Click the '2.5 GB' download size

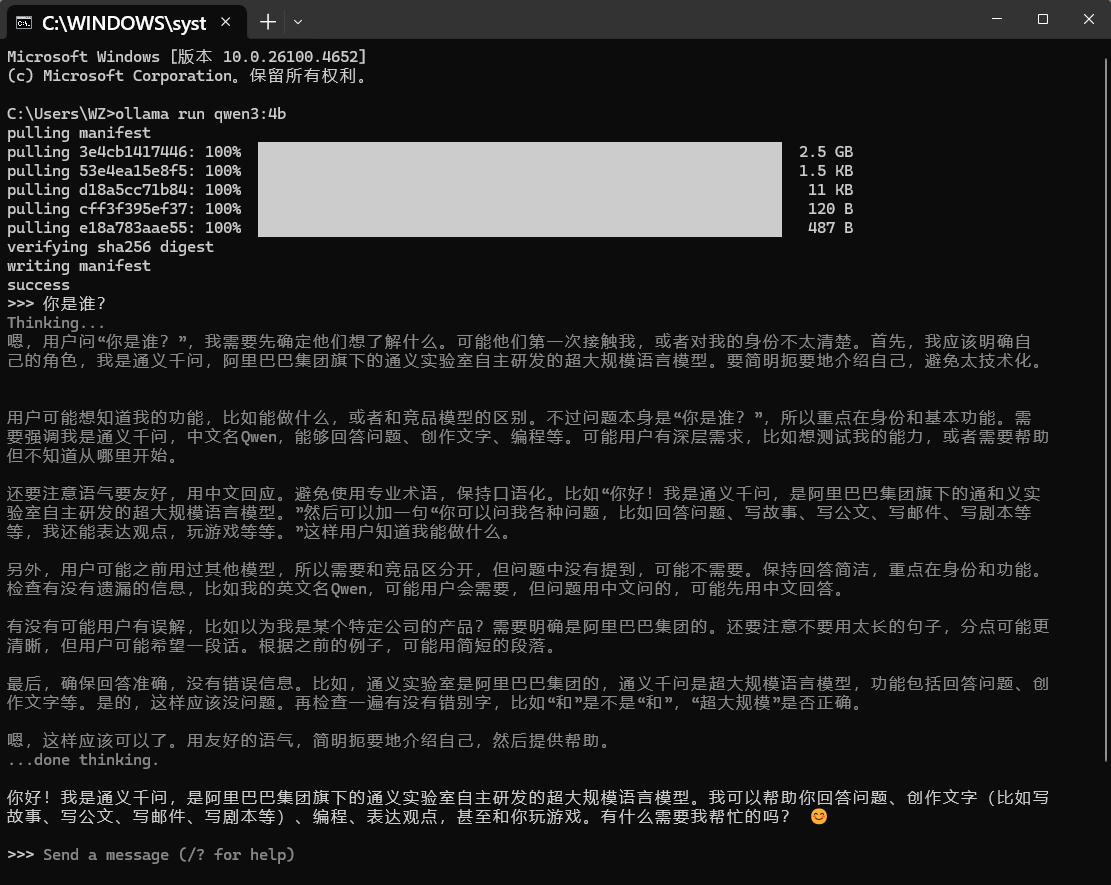click(x=826, y=152)
